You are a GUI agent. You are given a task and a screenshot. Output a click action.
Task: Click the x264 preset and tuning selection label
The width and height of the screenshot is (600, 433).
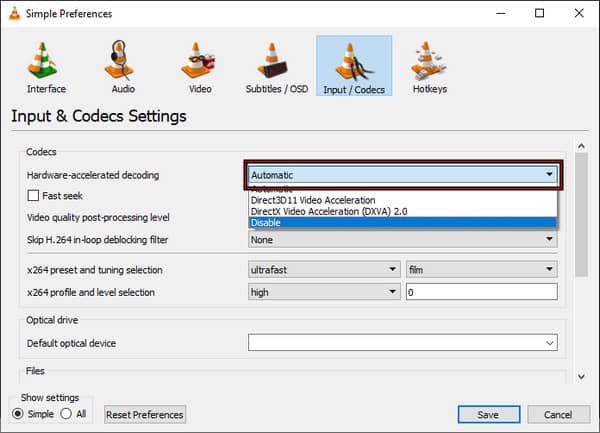95,270
